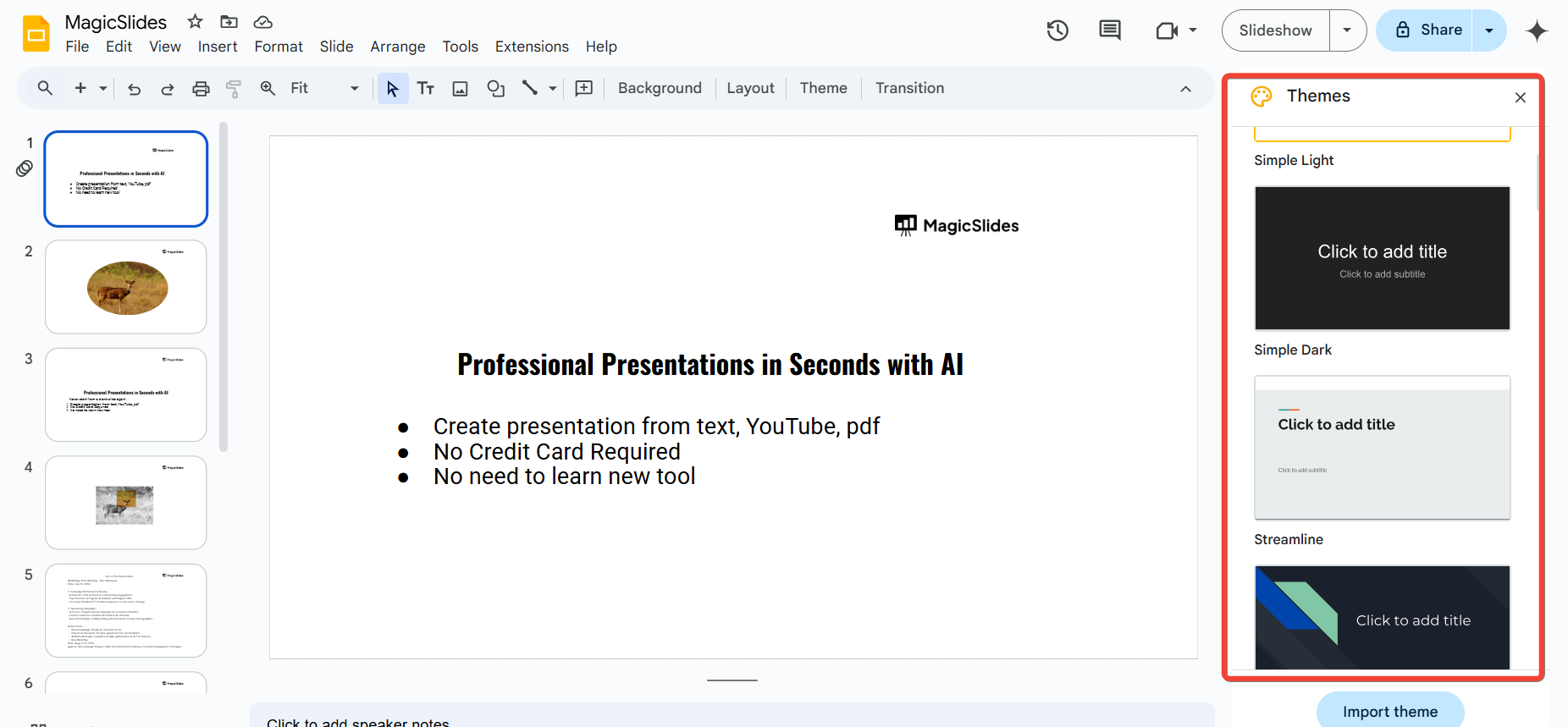Open the Arrange menu

pyautogui.click(x=398, y=47)
